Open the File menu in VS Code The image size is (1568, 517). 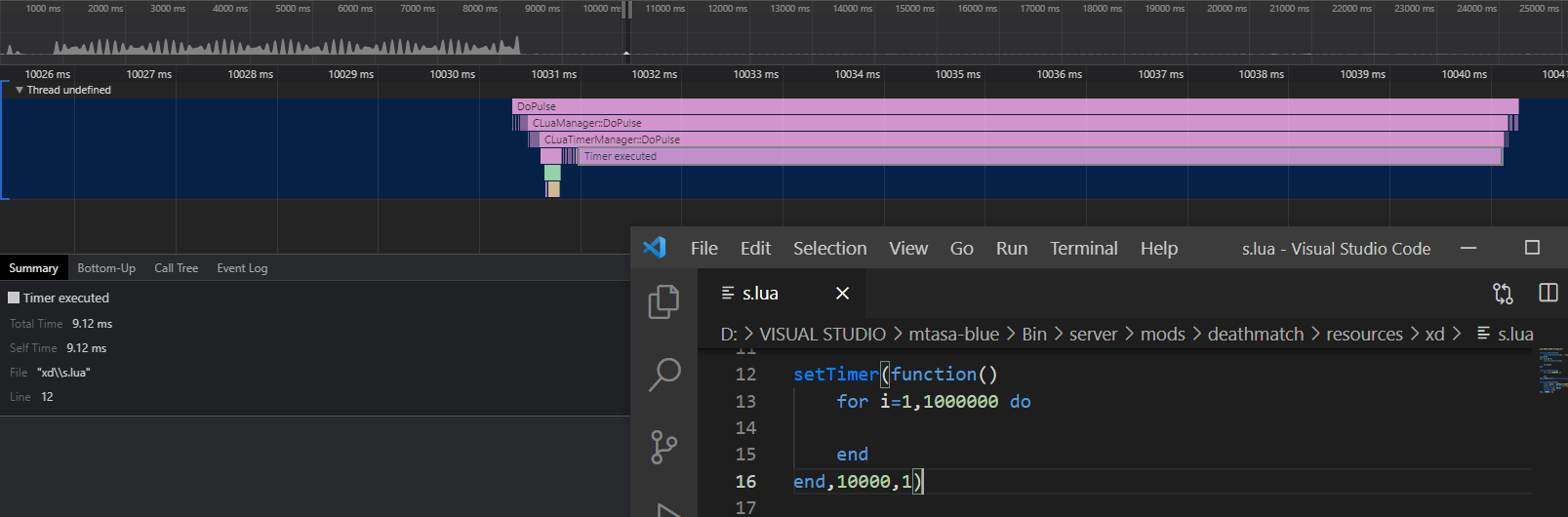(x=704, y=248)
